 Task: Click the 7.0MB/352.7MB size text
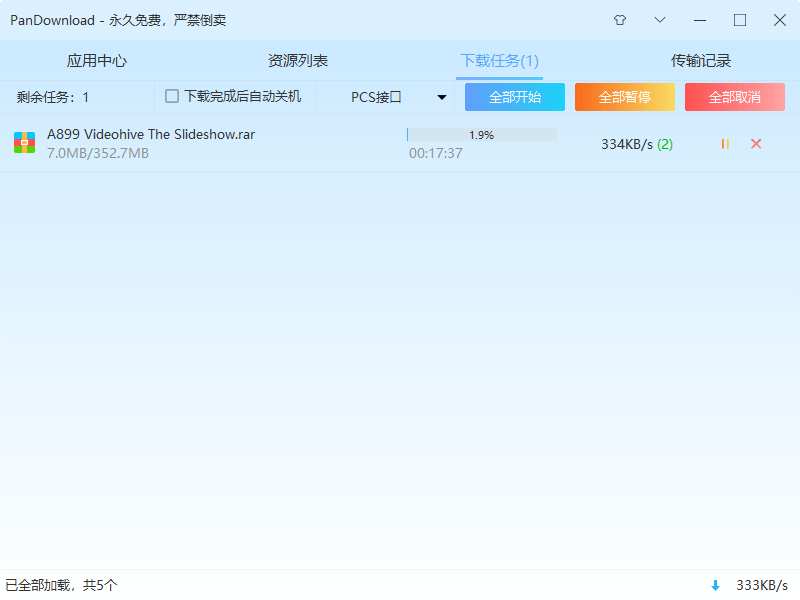point(98,153)
